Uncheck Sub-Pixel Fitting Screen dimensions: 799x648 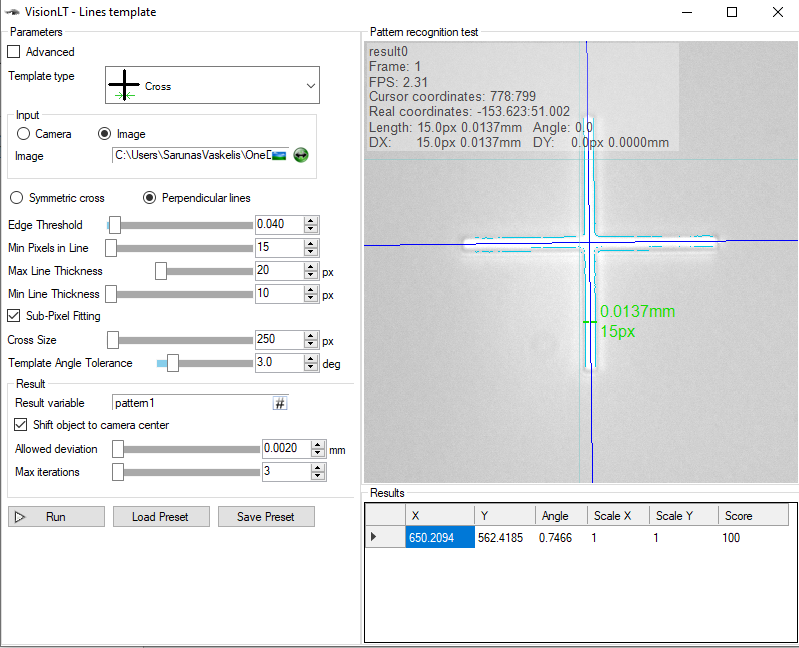[14, 315]
